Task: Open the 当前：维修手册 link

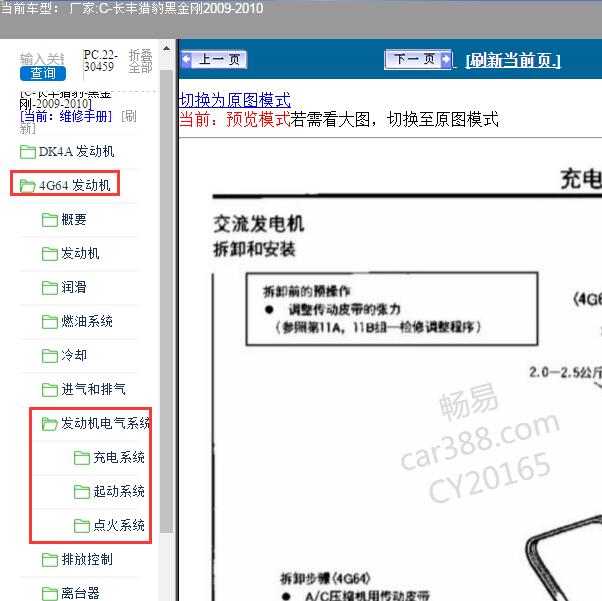Action: click(x=66, y=116)
